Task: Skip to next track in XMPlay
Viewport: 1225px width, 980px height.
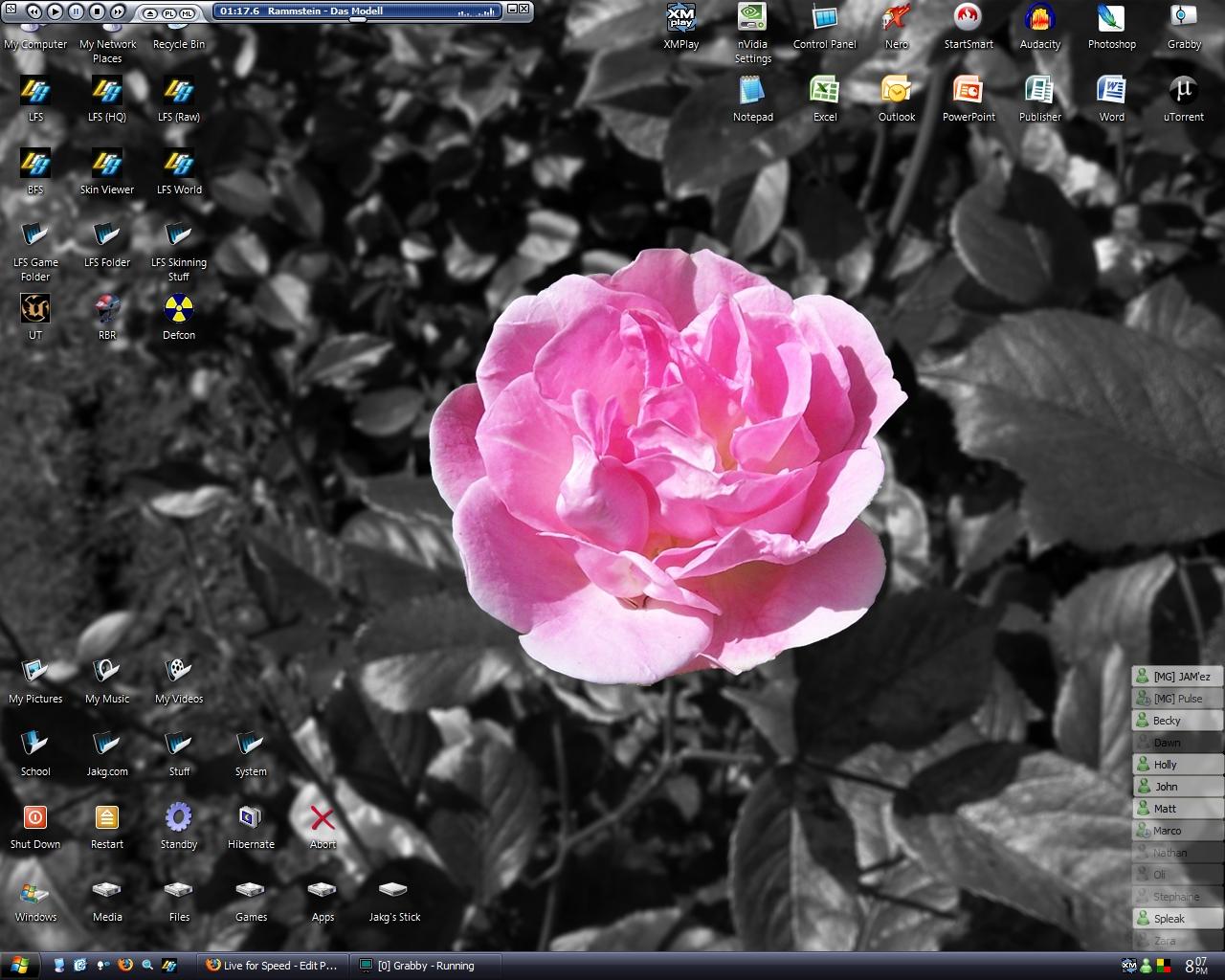Action: pyautogui.click(x=118, y=11)
